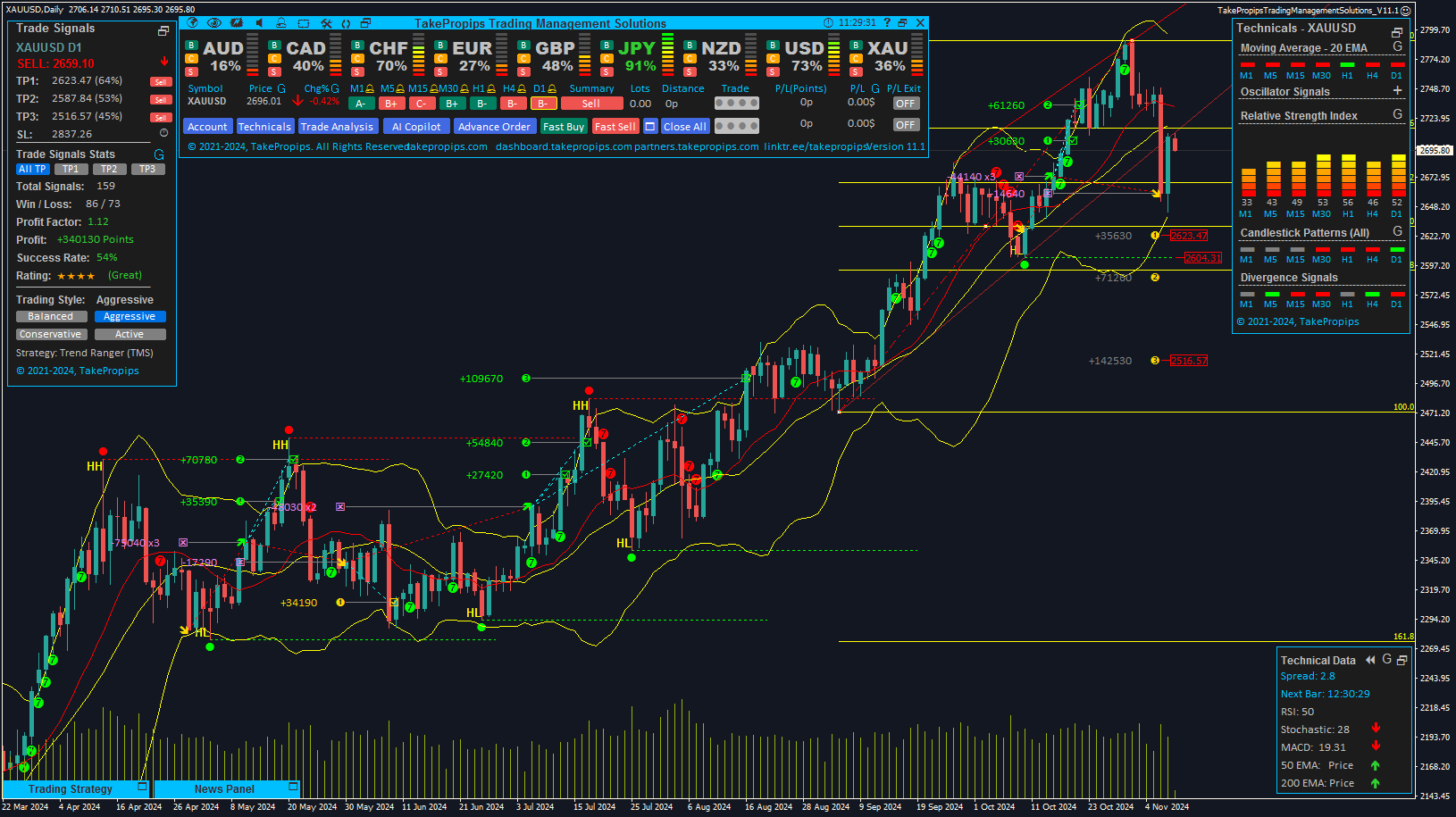
Task: Mute sounds with the speaker icon
Action: [x=259, y=23]
